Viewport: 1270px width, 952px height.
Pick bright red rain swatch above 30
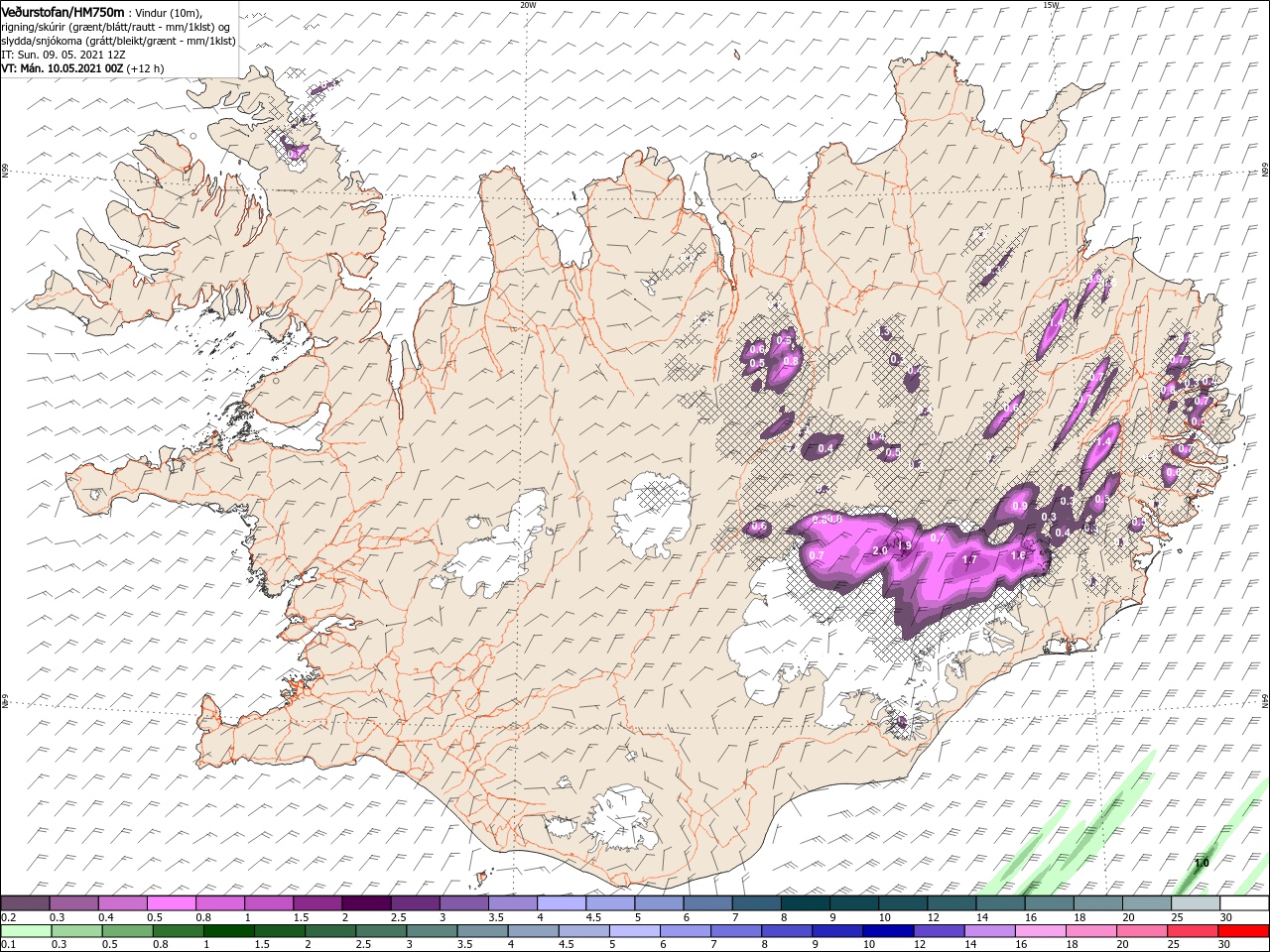(1242, 931)
